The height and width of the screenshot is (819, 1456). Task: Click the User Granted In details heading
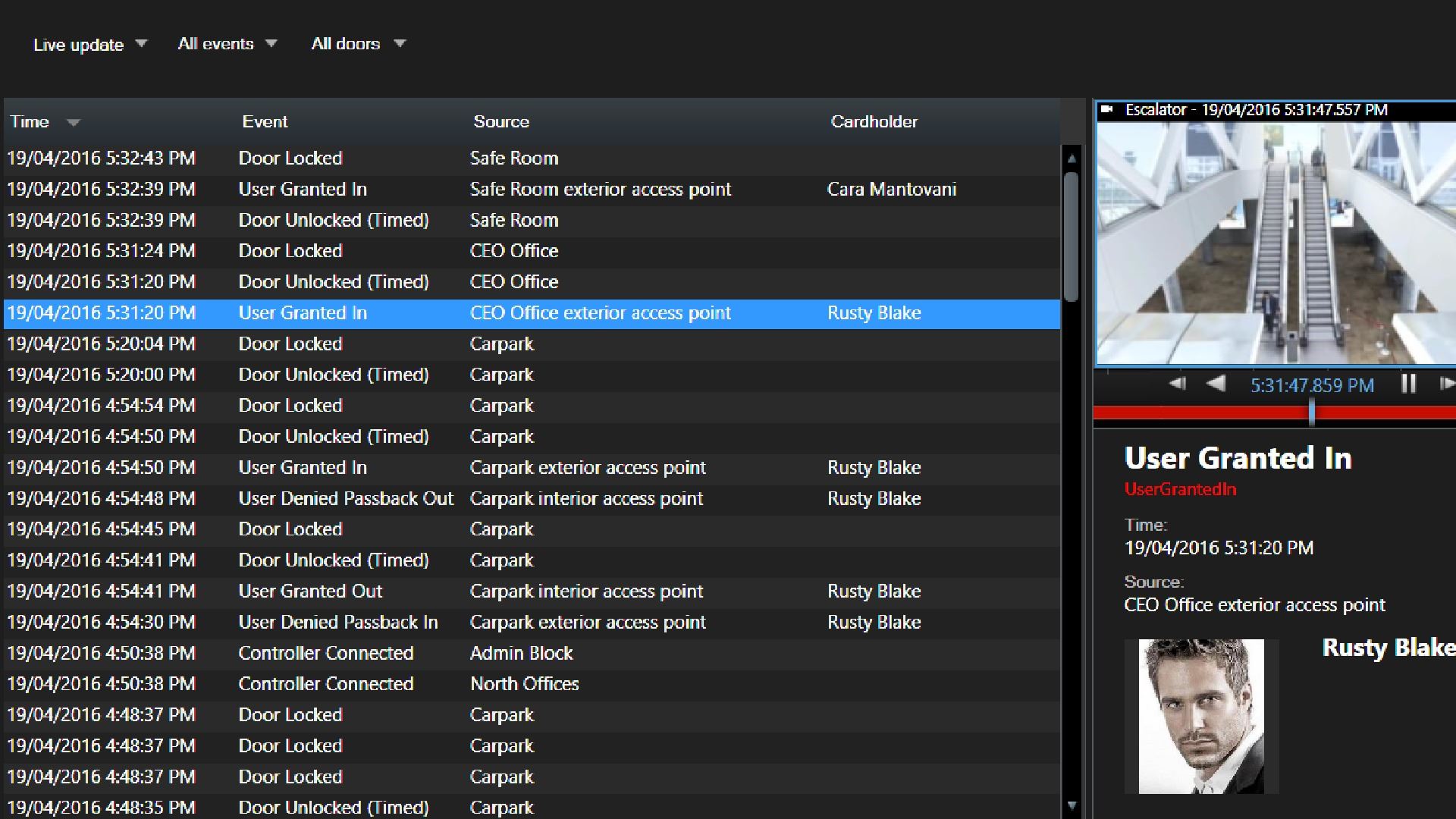[x=1238, y=458]
